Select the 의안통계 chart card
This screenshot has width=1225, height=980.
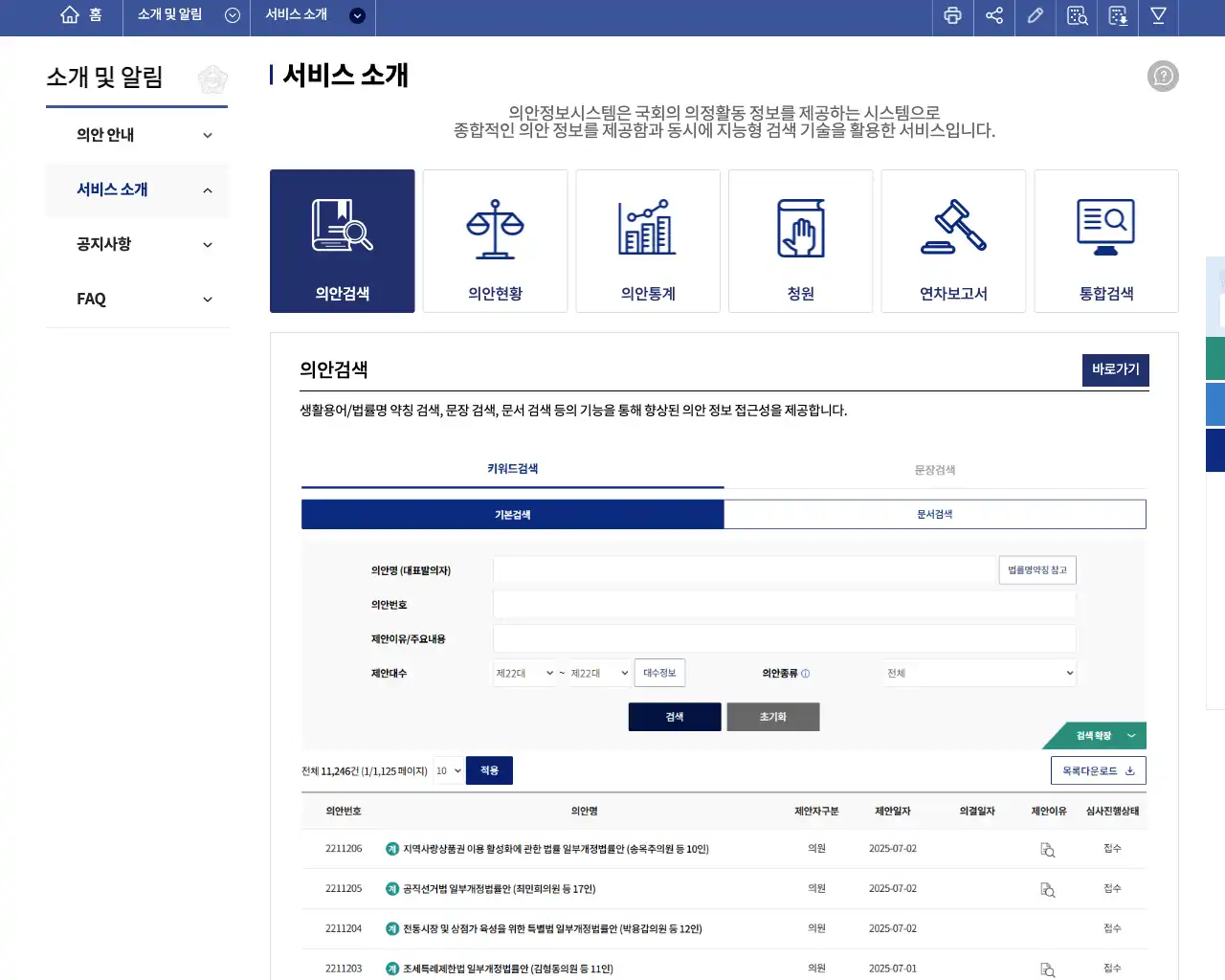pyautogui.click(x=648, y=241)
